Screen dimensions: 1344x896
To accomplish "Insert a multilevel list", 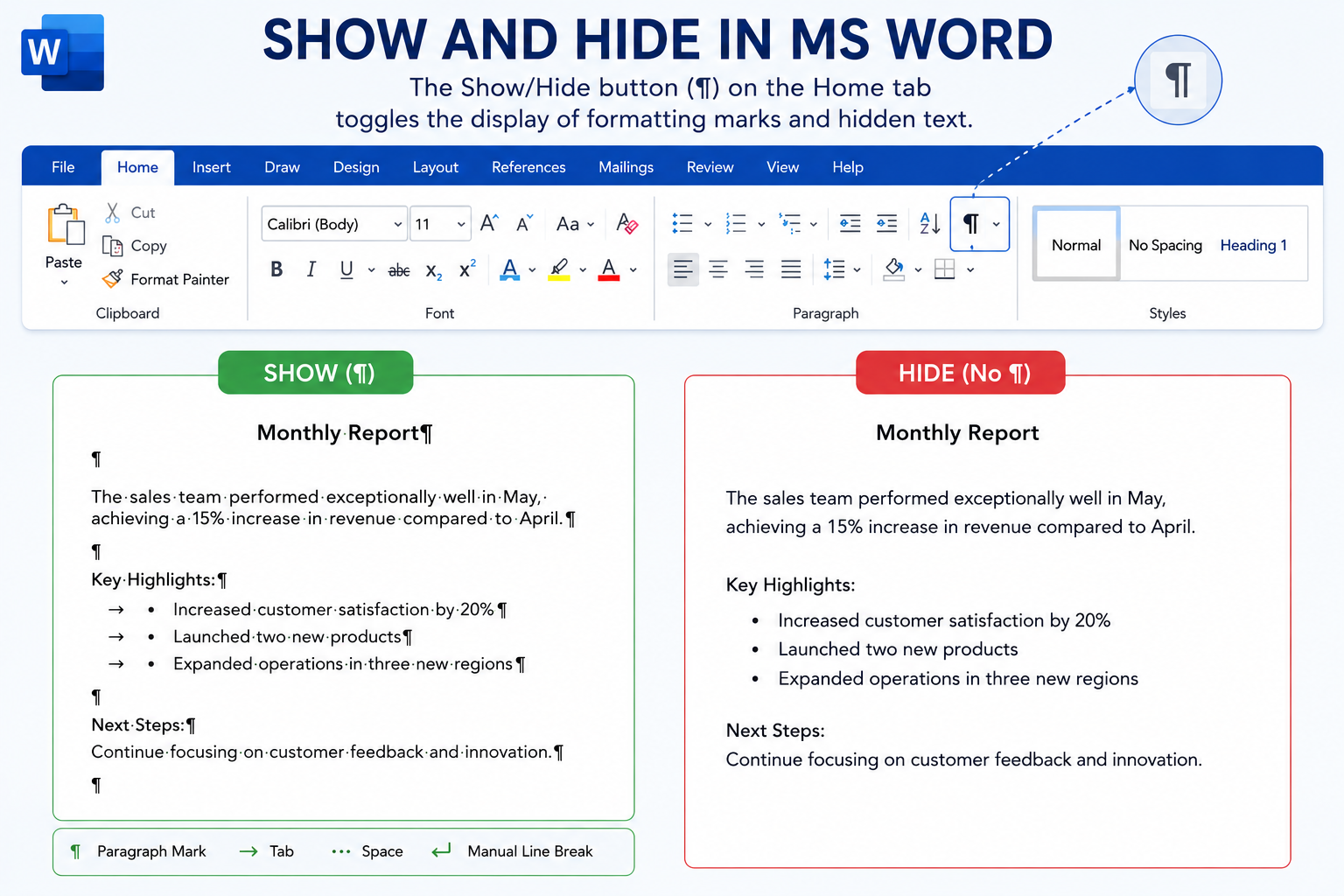I will (789, 224).
